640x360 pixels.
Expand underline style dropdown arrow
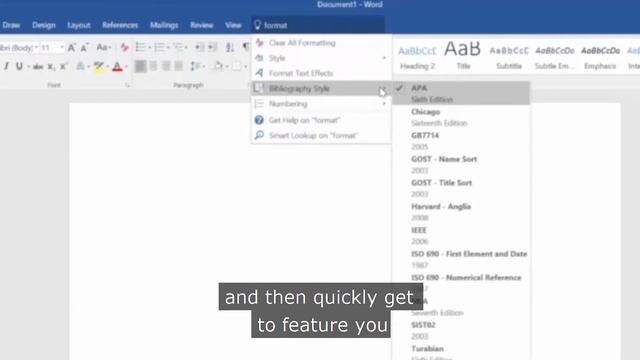point(28,67)
